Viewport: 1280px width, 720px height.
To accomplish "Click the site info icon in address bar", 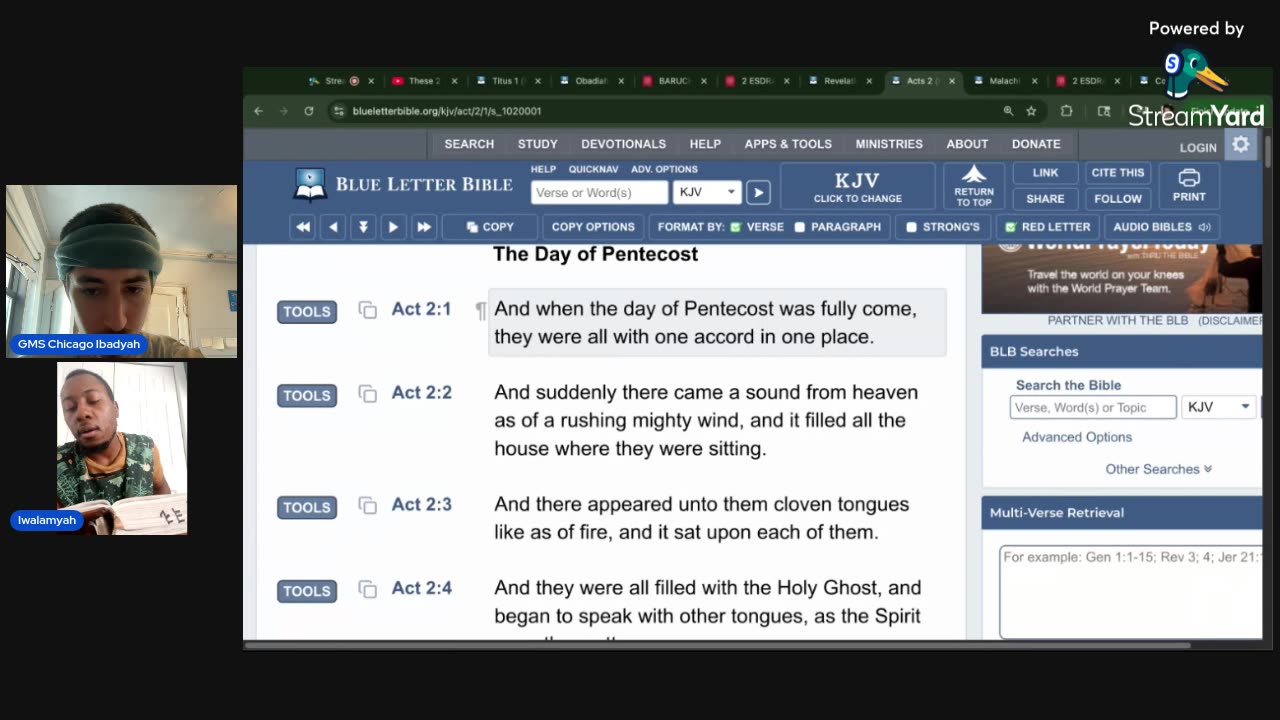I will [339, 111].
